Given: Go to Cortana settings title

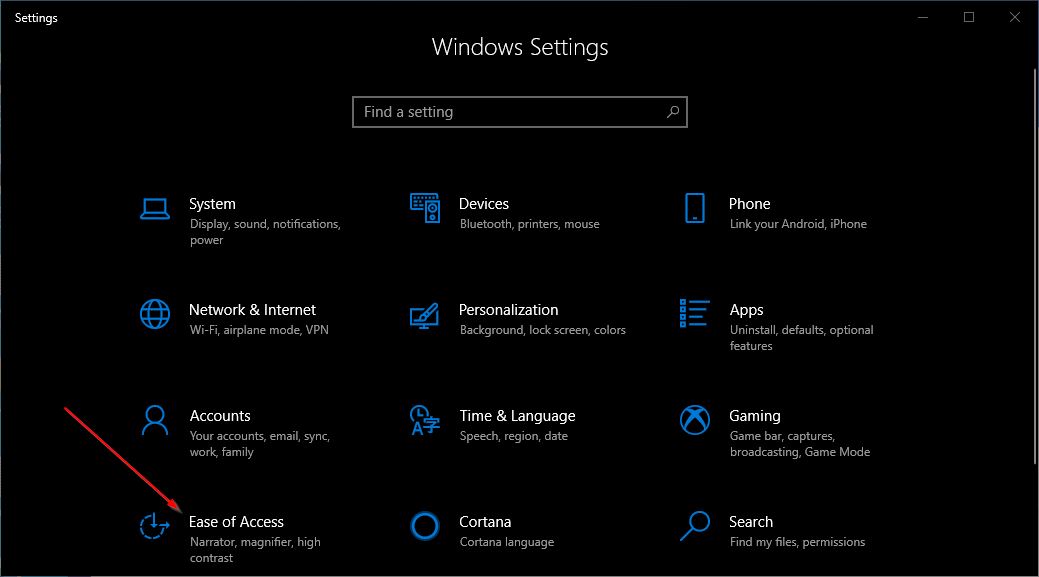Looking at the screenshot, I should coord(485,522).
